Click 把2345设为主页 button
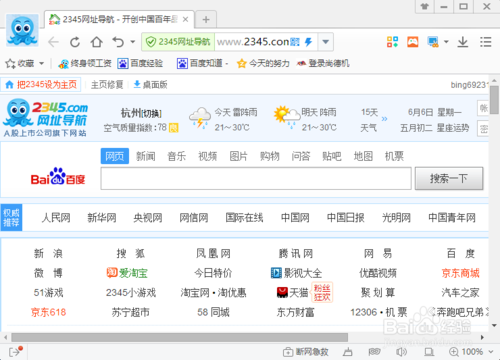Image resolution: width=500 pixels, height=360 pixels. coord(41,85)
